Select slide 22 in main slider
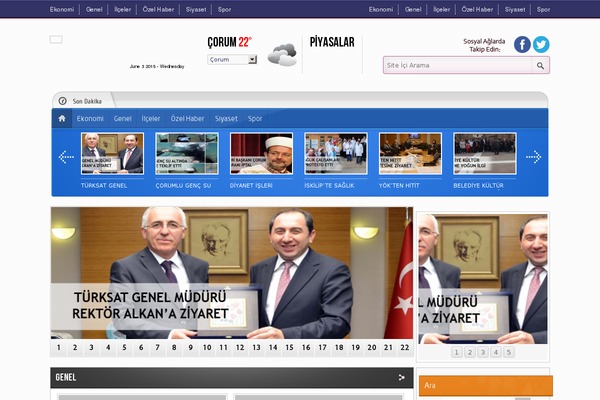Image resolution: width=600 pixels, height=400 pixels. point(405,348)
